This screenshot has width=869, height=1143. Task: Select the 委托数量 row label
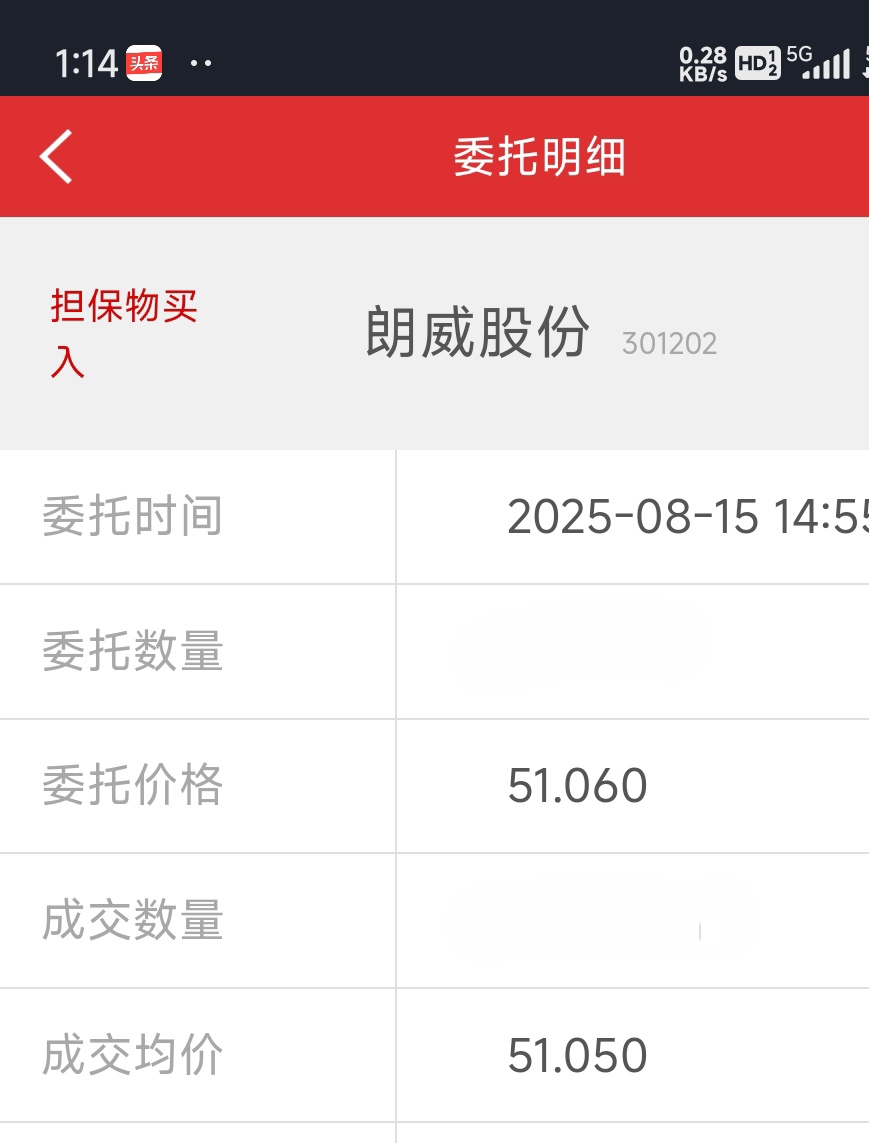[133, 651]
